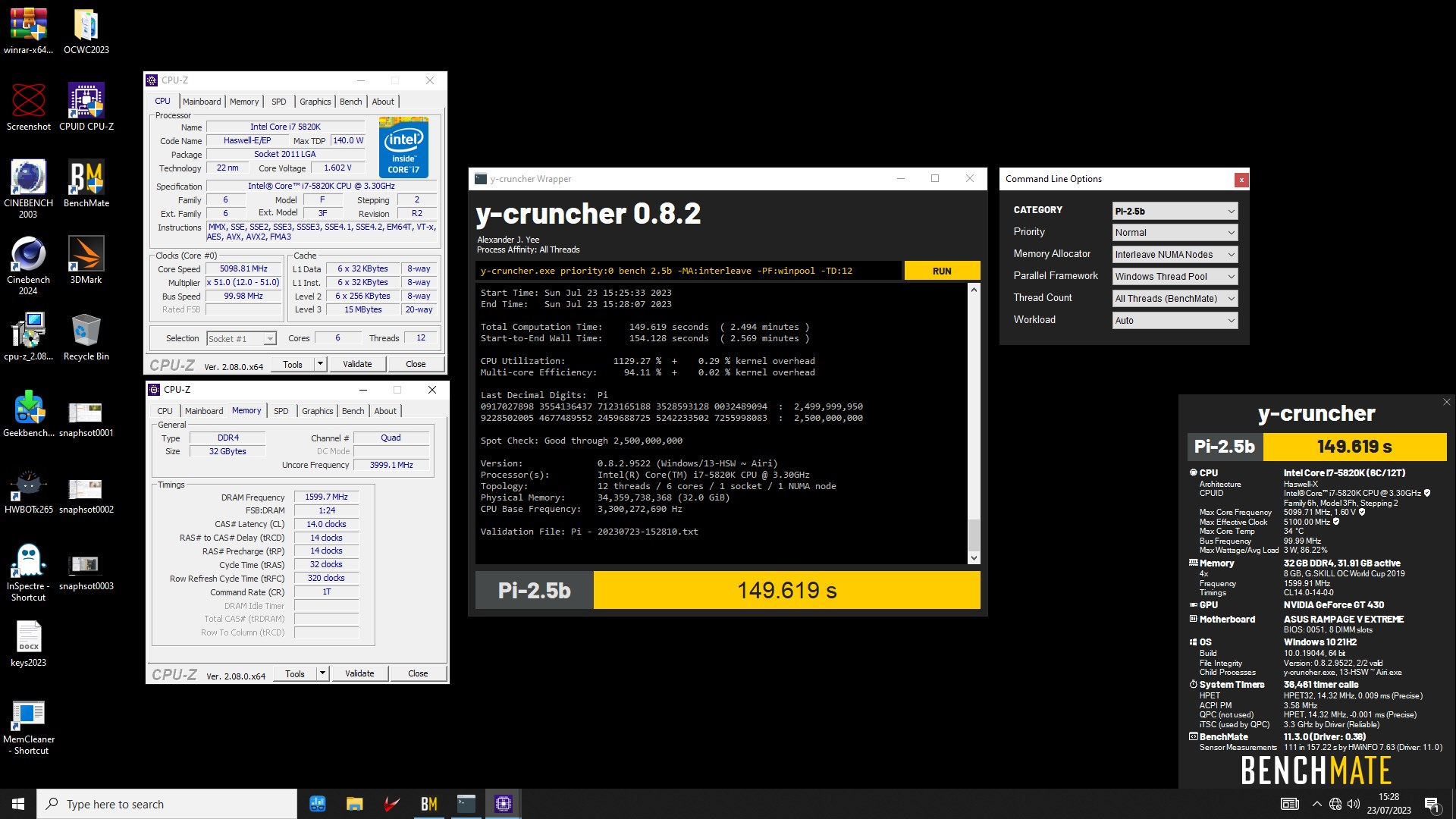Click the yellow 149.619 s result bar

pyautogui.click(x=786, y=590)
